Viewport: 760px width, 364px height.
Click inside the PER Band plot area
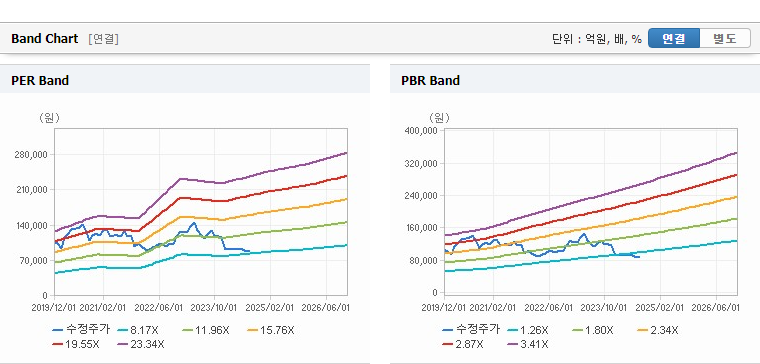[201, 212]
